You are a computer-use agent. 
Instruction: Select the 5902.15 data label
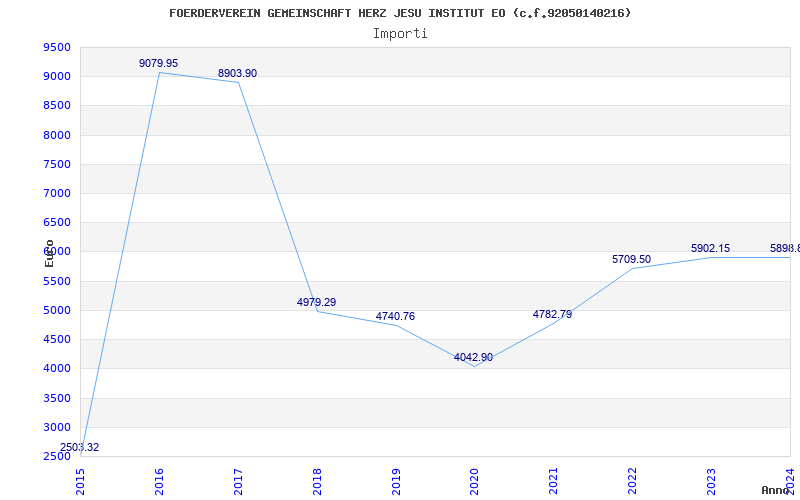point(711,248)
